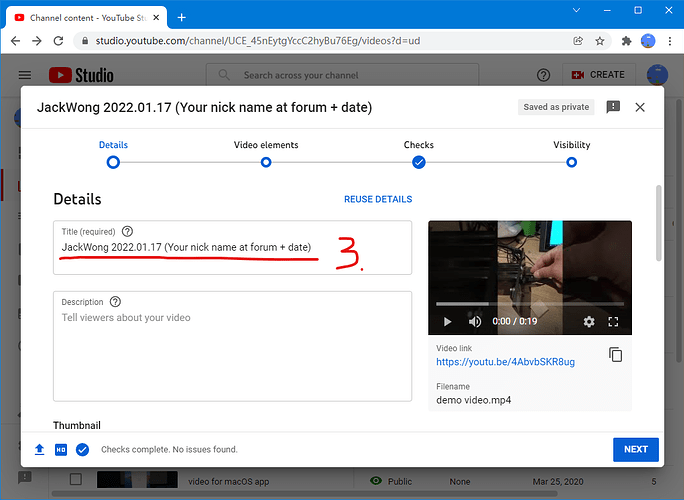Click the Thumbnail section heading
Image resolution: width=684 pixels, height=500 pixels.
77,425
